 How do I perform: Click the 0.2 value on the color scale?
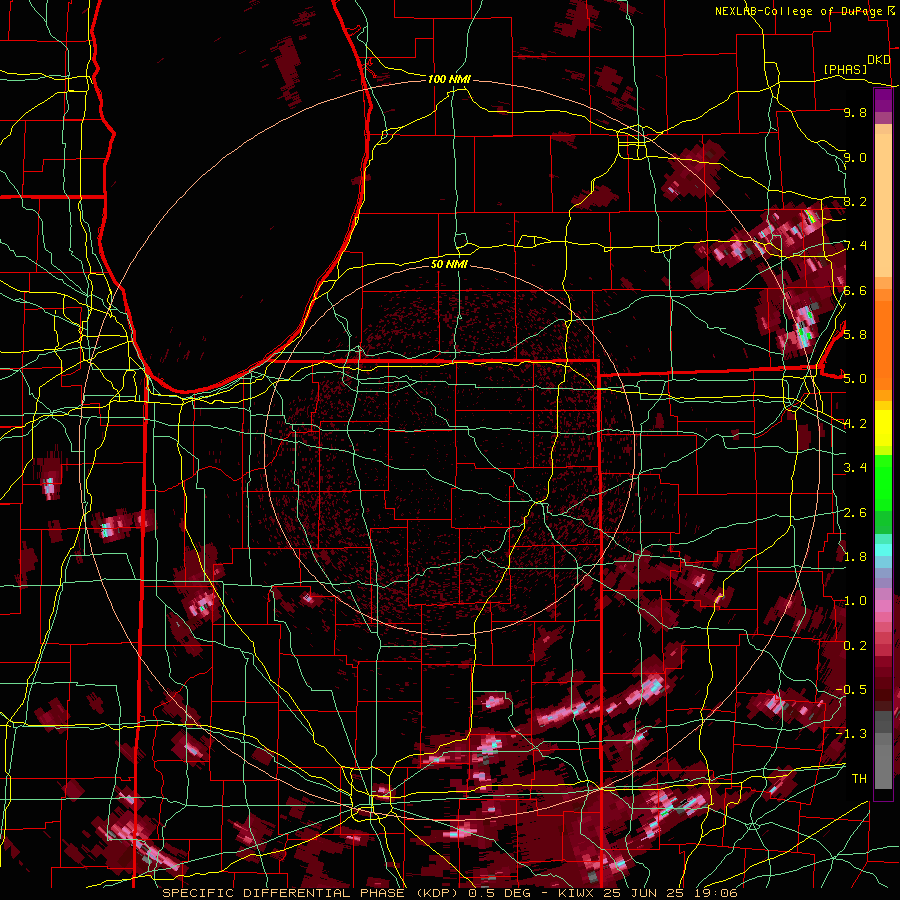(x=855, y=646)
